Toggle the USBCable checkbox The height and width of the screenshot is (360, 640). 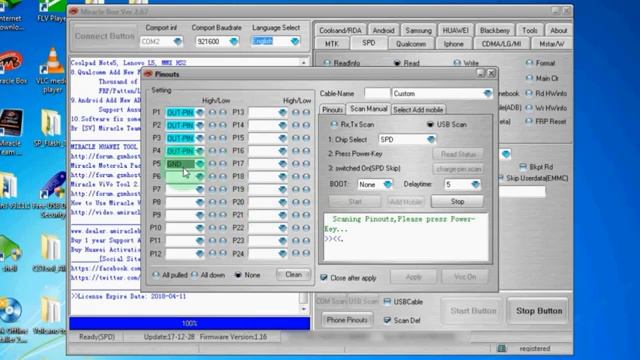[387, 302]
